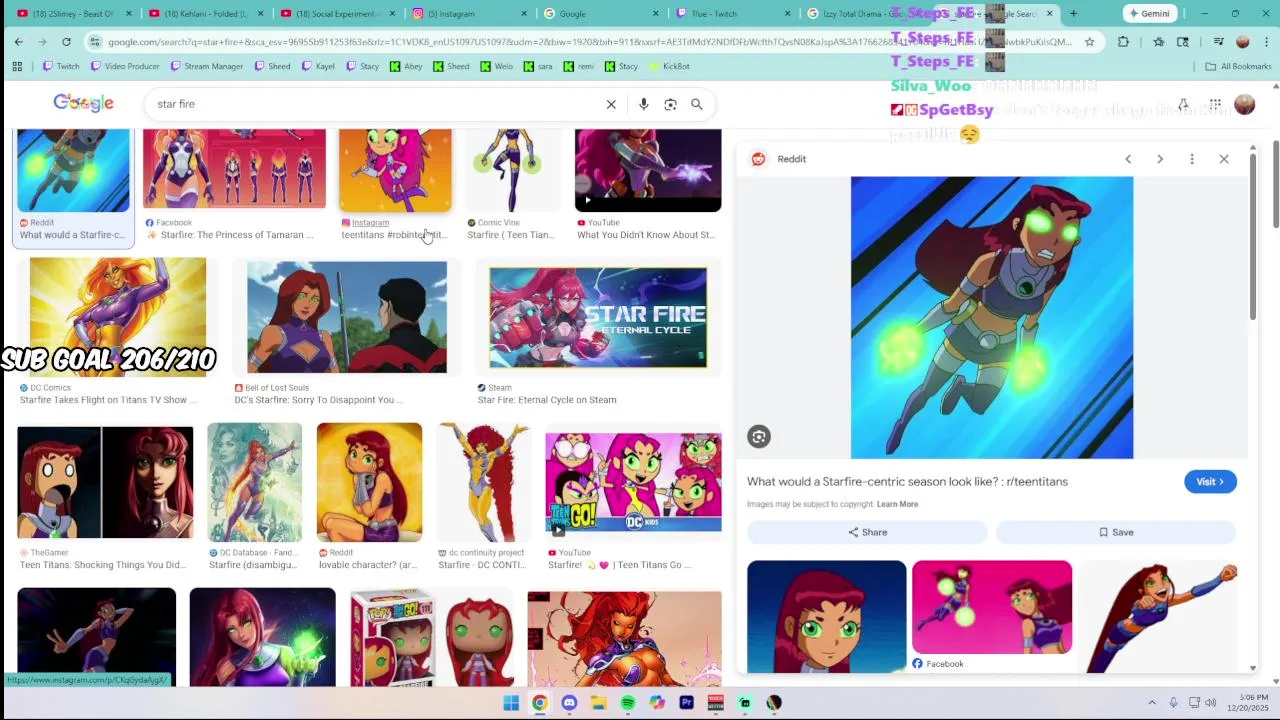This screenshot has width=1280, height=720.
Task: Open the All Bookmarks folder
Action: (x=1238, y=66)
